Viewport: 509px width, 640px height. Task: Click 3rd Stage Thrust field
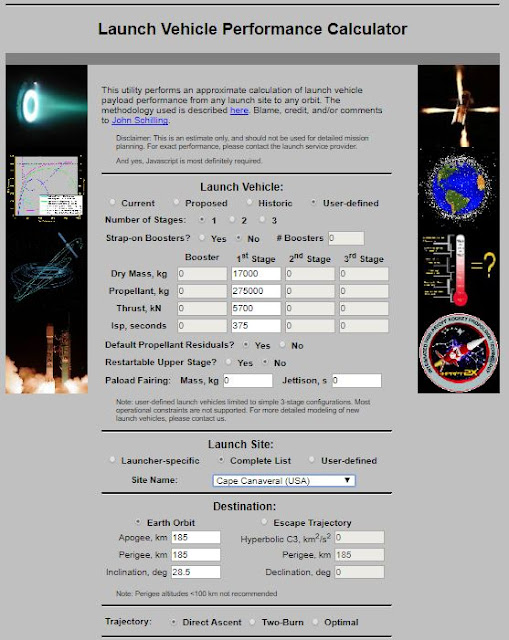coord(364,309)
